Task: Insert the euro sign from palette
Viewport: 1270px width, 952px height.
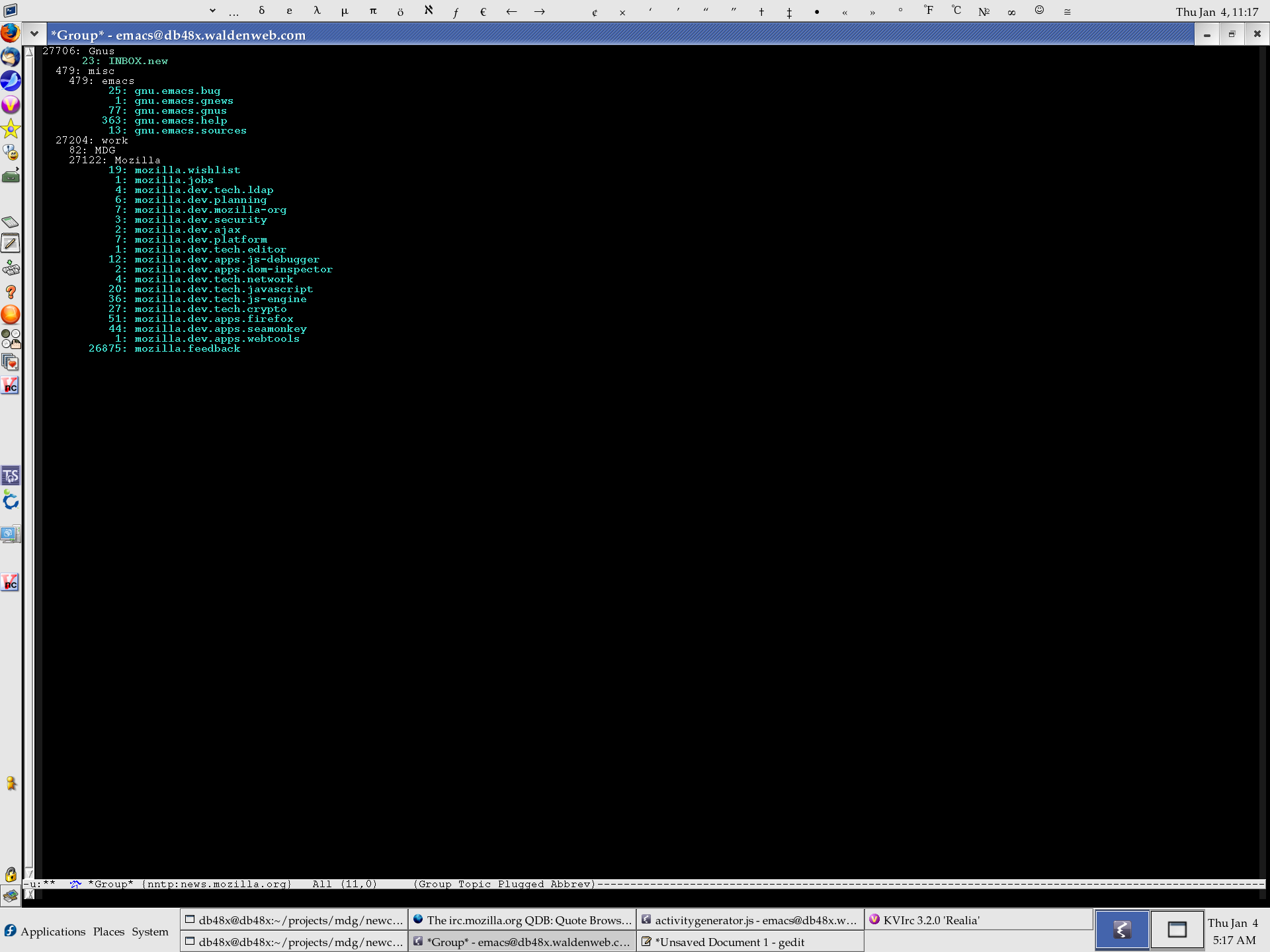Action: (x=483, y=11)
